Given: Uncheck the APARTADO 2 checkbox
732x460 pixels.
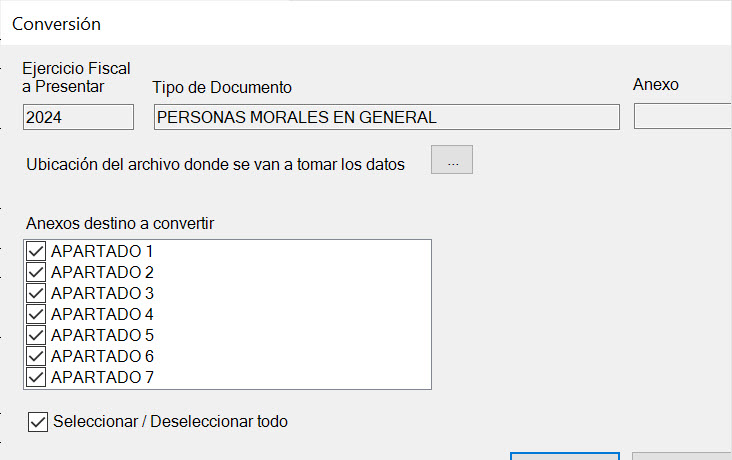Looking at the screenshot, I should 37,272.
